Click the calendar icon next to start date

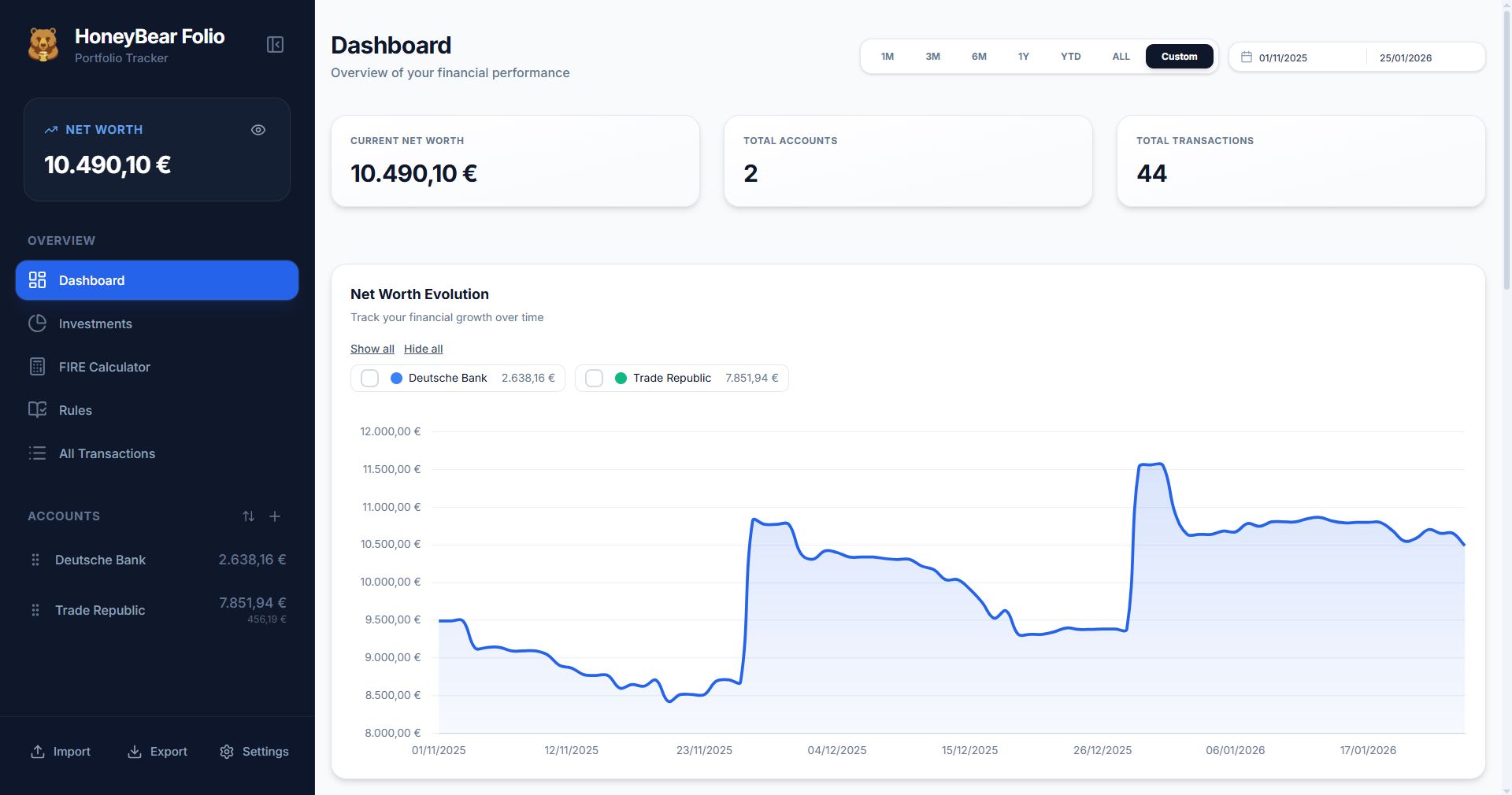(x=1247, y=56)
